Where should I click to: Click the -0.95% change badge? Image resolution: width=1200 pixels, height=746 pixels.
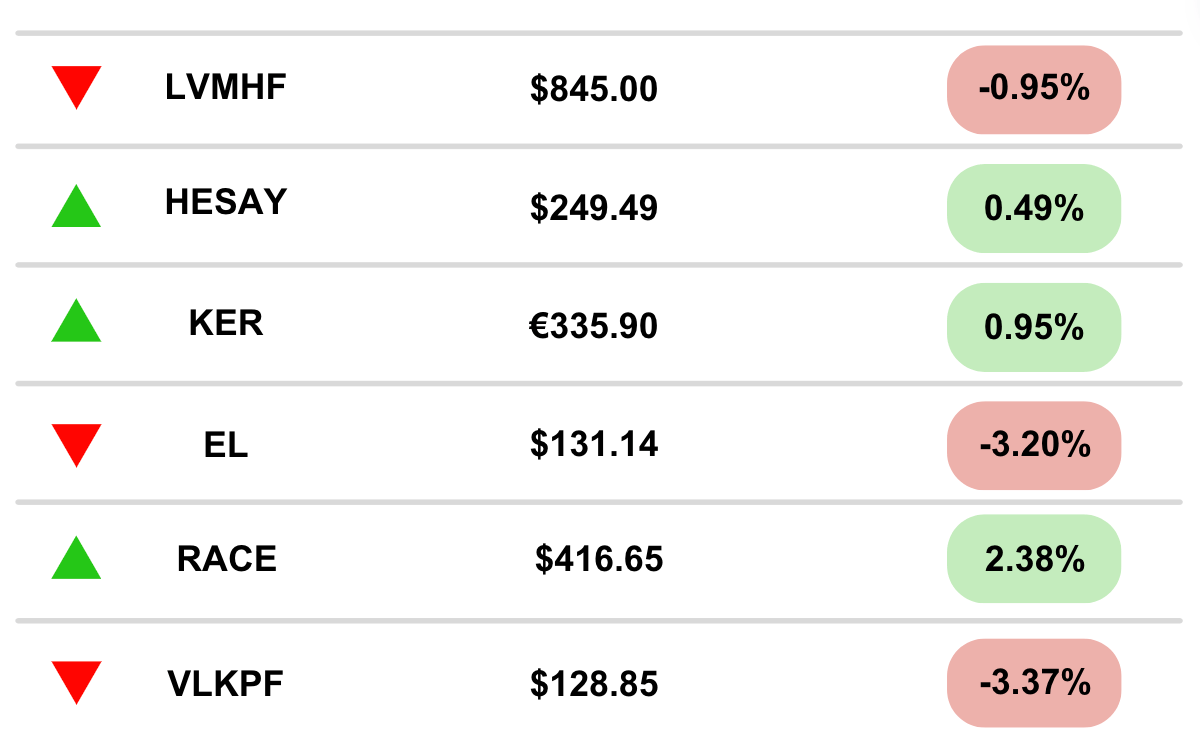tap(1034, 89)
